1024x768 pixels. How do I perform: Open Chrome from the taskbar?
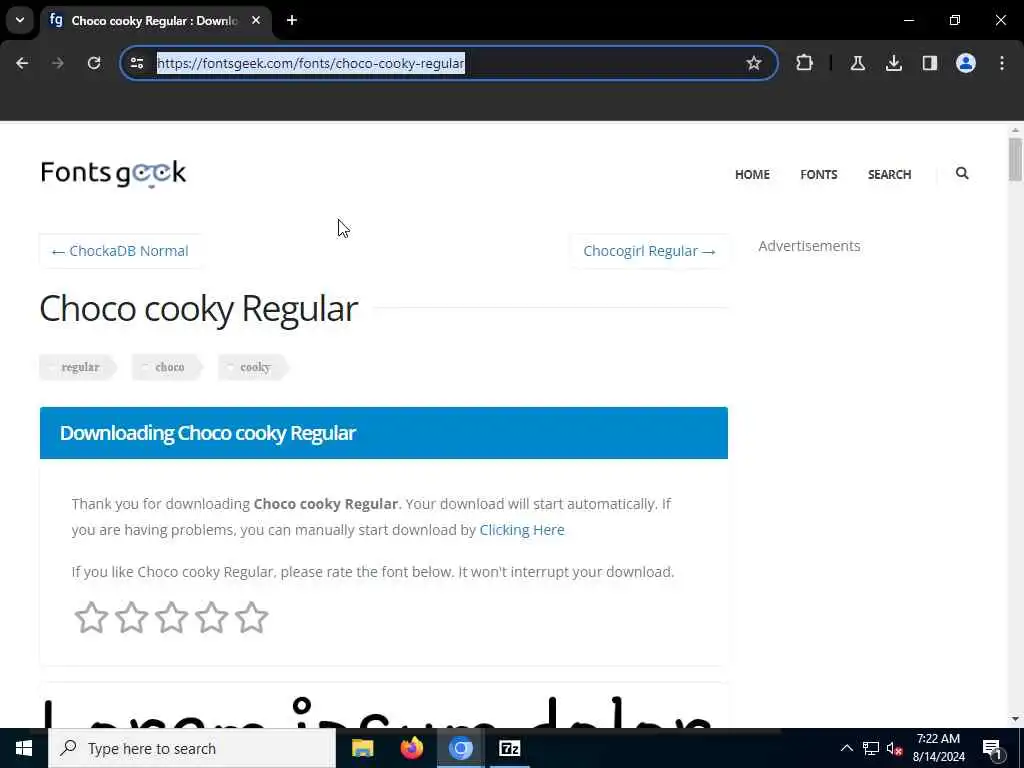pyautogui.click(x=460, y=748)
